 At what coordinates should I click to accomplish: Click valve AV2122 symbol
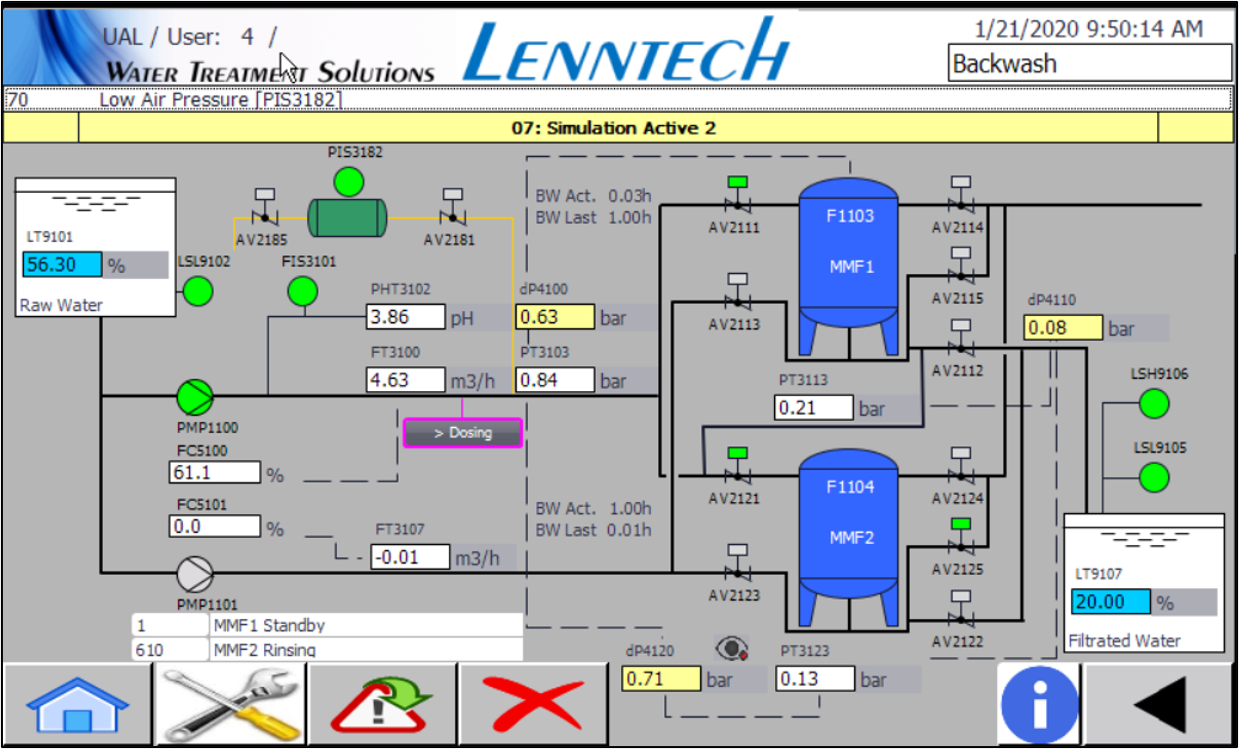click(x=960, y=611)
